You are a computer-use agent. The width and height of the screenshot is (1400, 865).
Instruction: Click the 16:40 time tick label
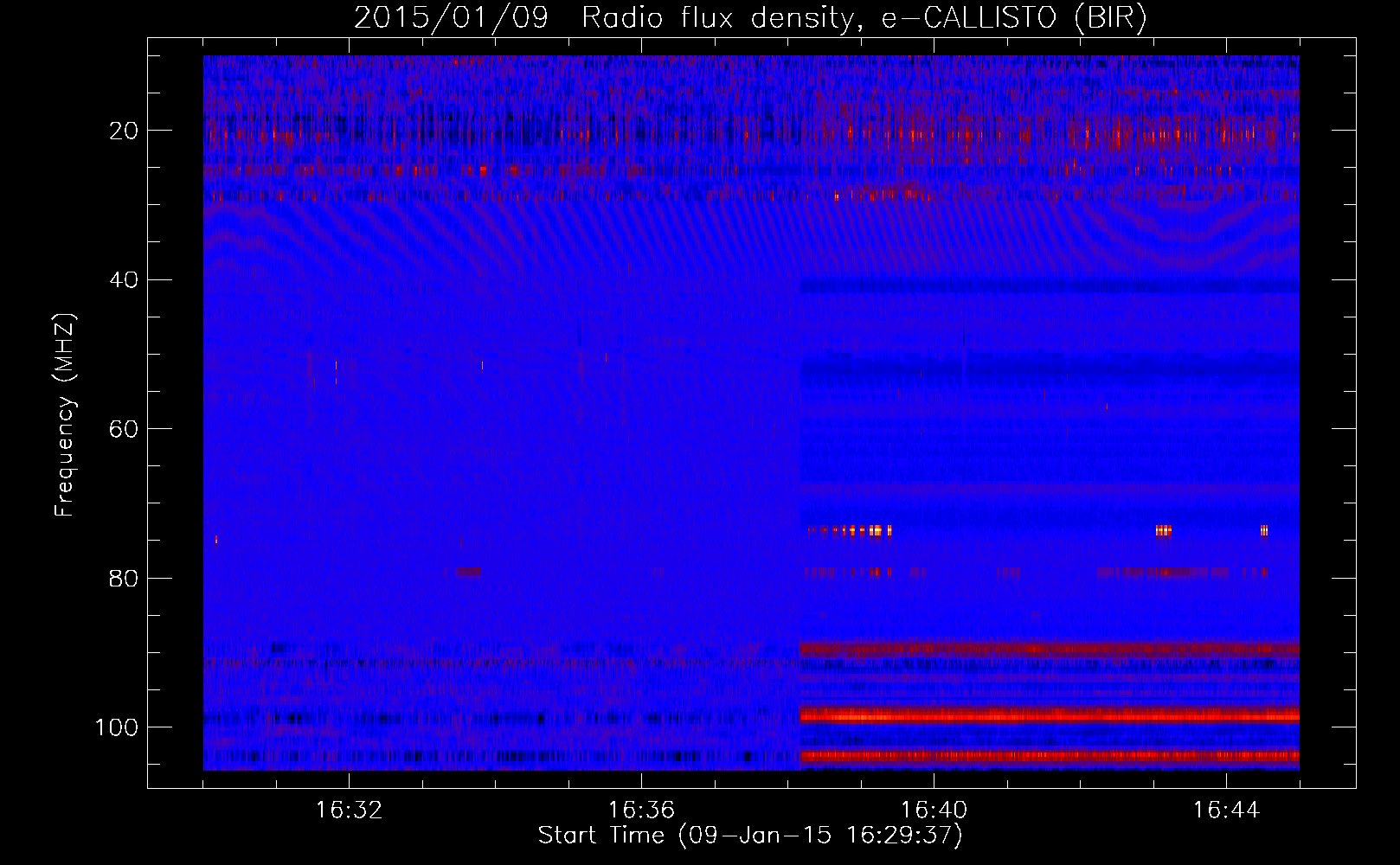[x=934, y=810]
